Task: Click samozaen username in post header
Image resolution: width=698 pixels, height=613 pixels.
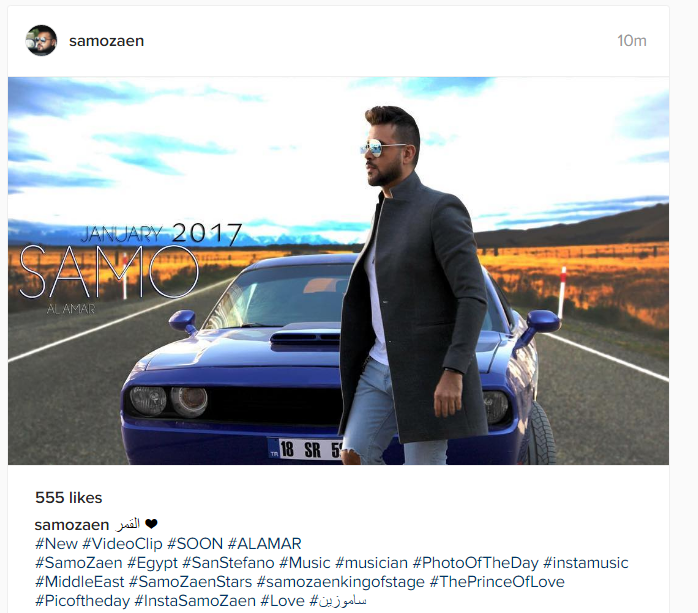Action: 106,41
